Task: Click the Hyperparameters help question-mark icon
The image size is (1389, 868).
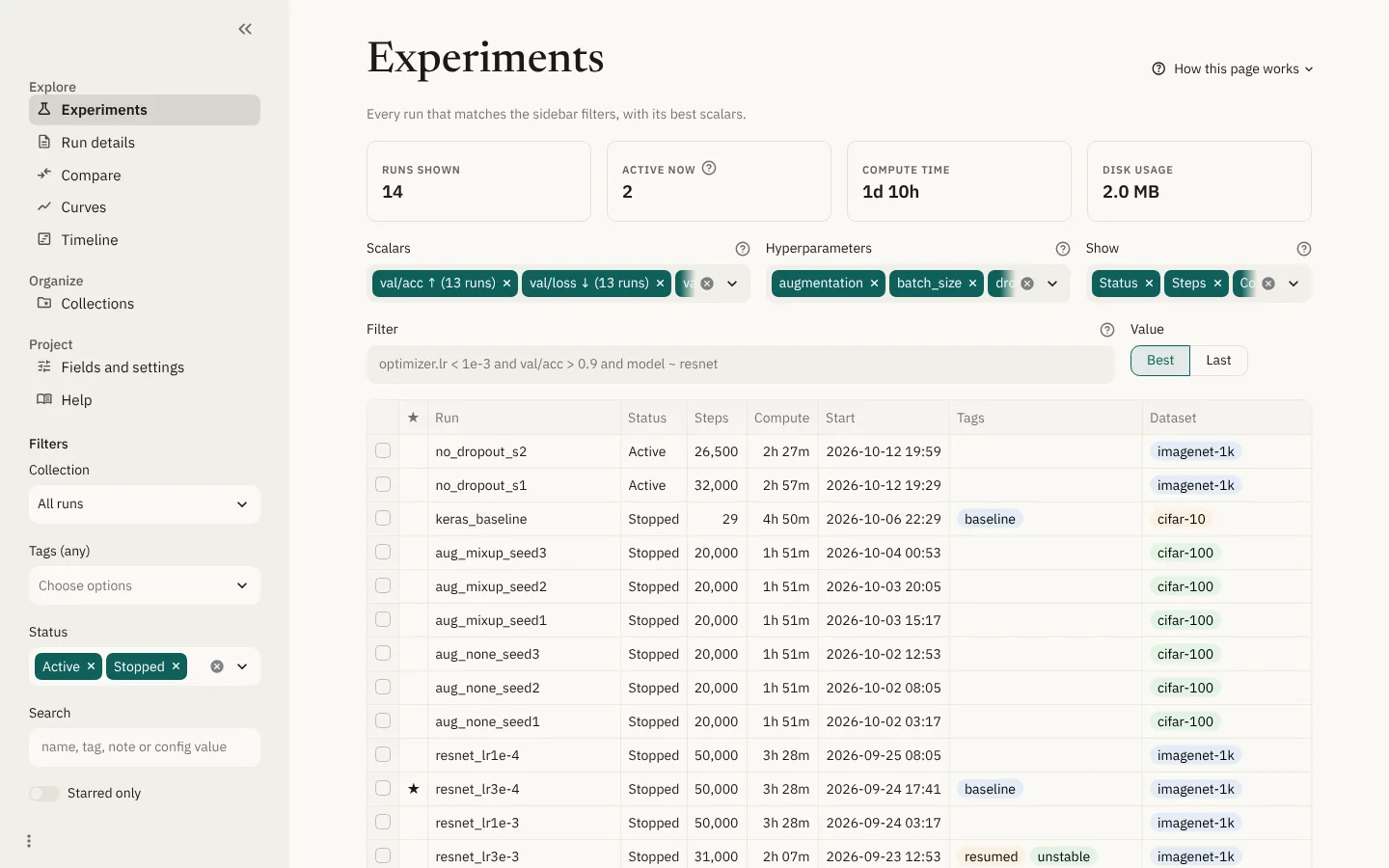Action: [1063, 249]
